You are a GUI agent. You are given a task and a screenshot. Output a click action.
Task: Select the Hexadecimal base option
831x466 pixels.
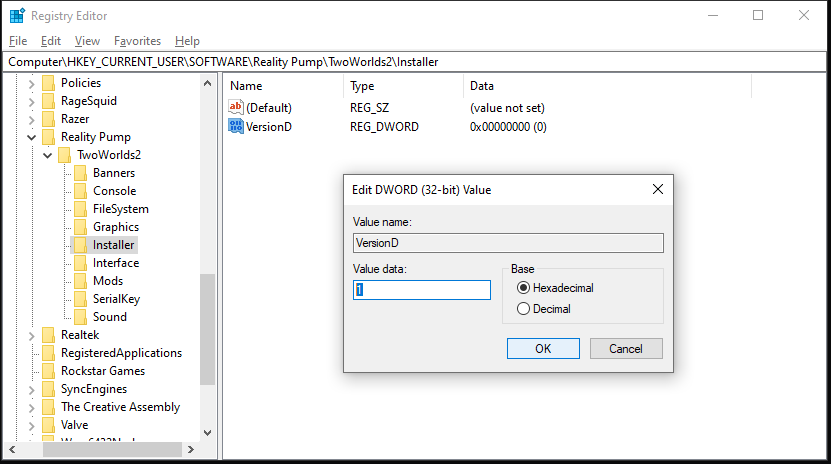523,288
